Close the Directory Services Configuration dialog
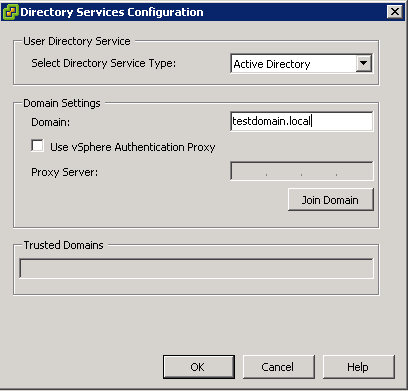The image size is (408, 391). click(x=395, y=12)
